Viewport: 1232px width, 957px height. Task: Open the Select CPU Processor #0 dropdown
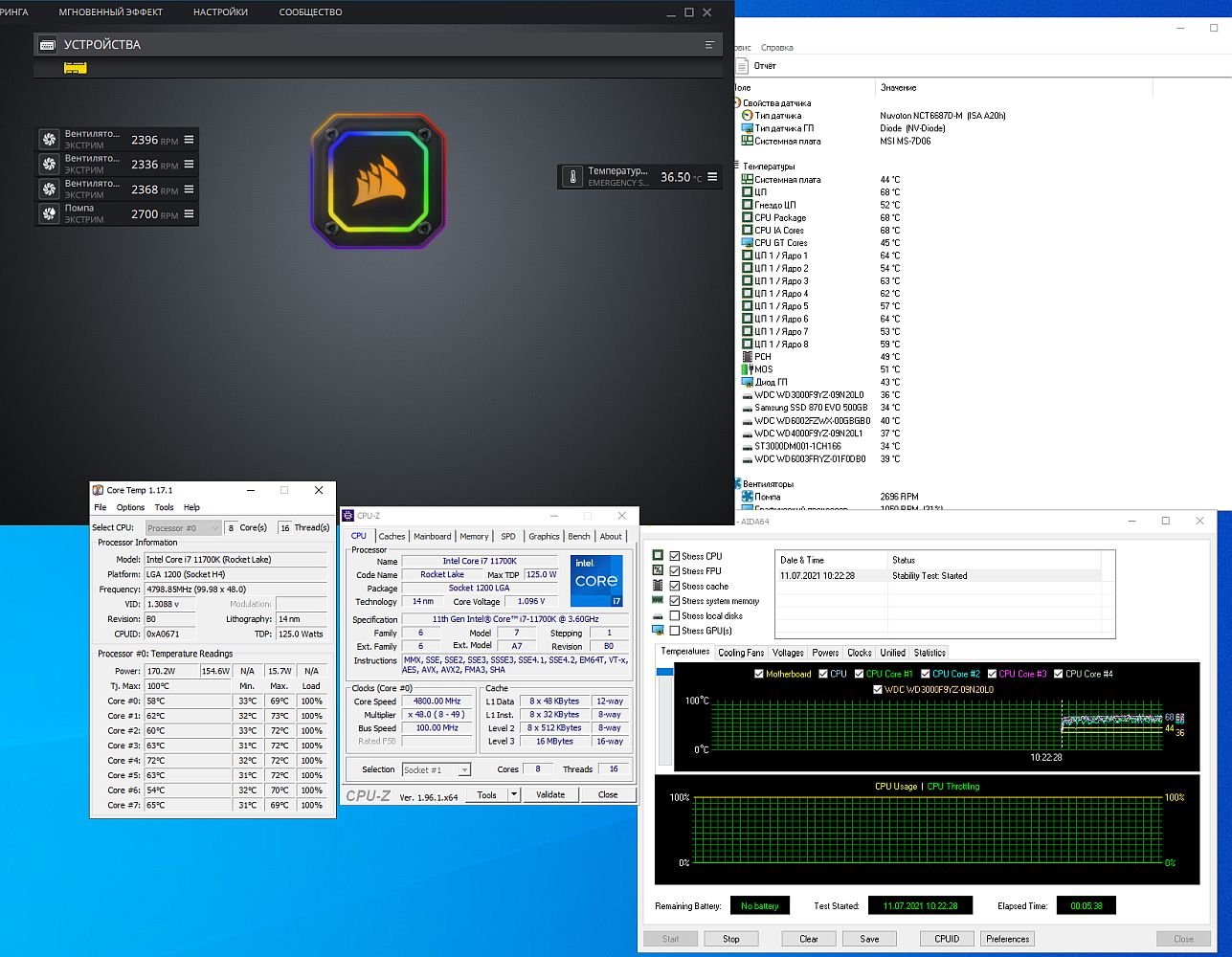pyautogui.click(x=184, y=528)
